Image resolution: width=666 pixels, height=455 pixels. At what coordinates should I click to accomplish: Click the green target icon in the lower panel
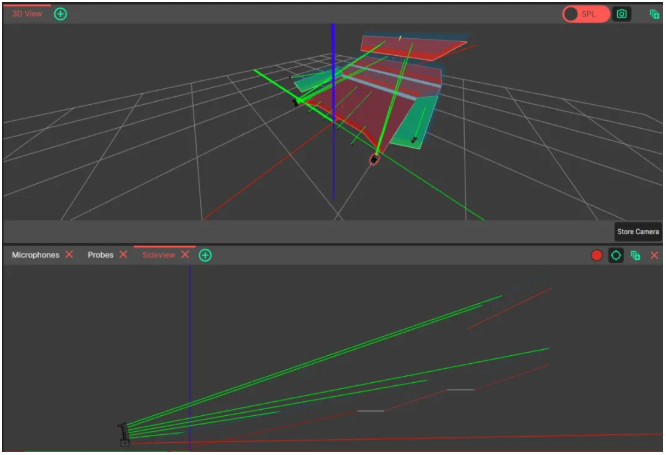(616, 256)
